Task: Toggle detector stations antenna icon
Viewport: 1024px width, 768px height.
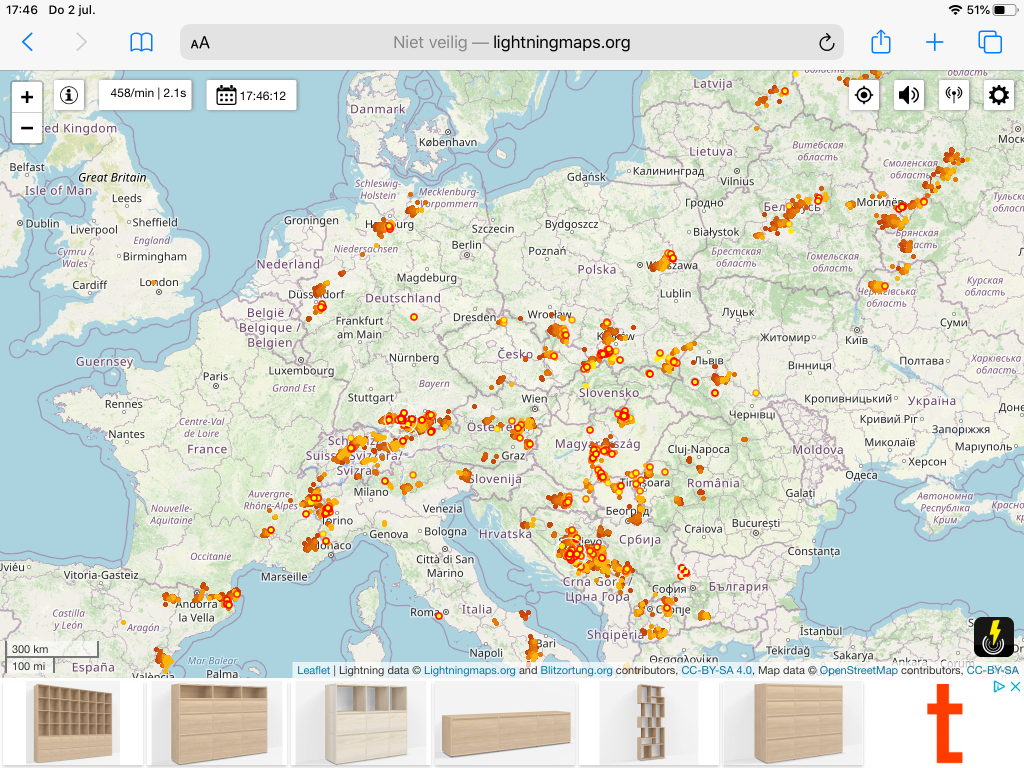Action: pyautogui.click(x=953, y=95)
